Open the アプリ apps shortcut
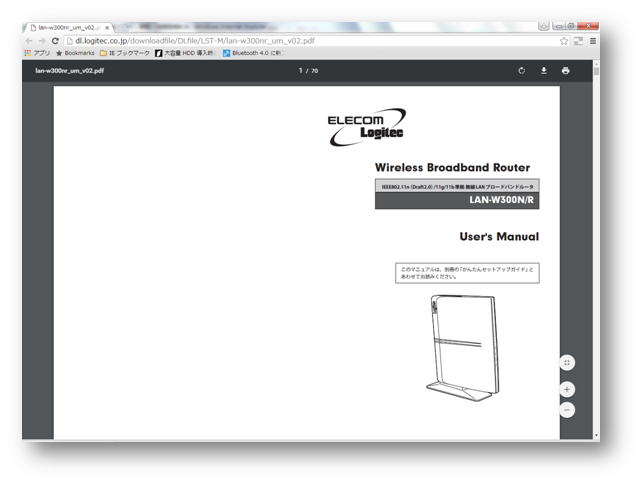642x484 pixels. [37, 53]
